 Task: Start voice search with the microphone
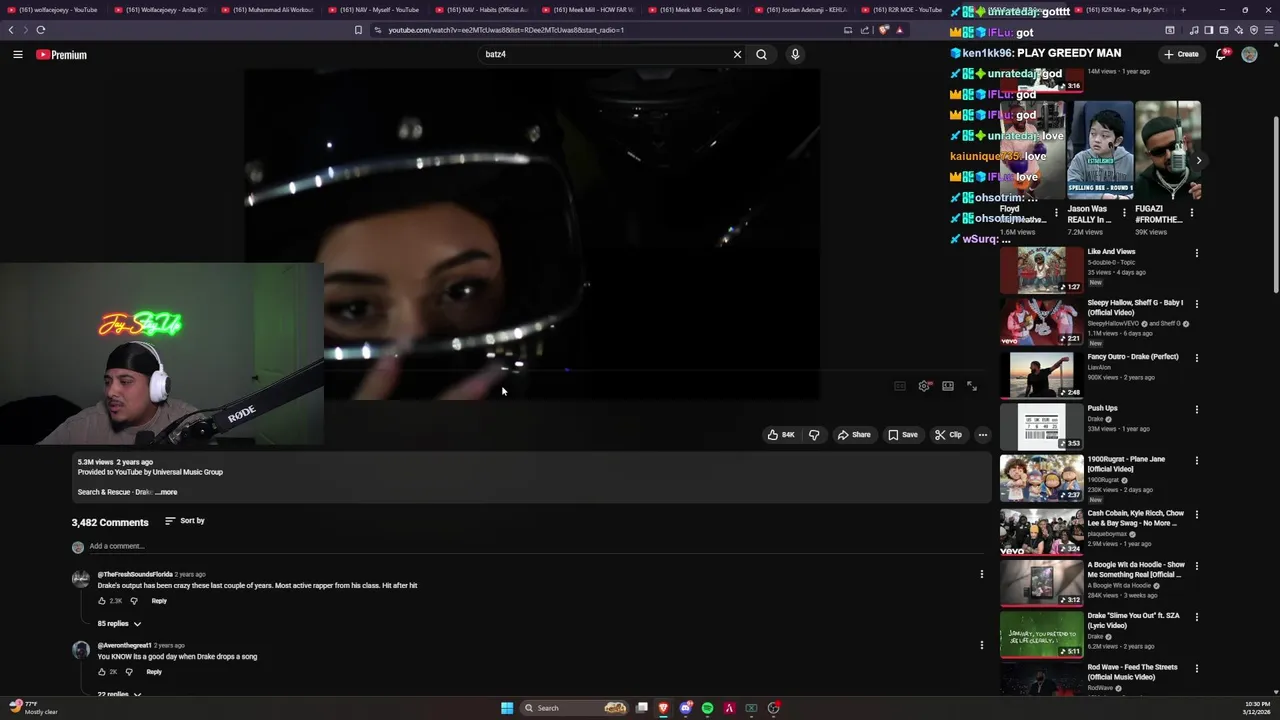pyautogui.click(x=795, y=54)
